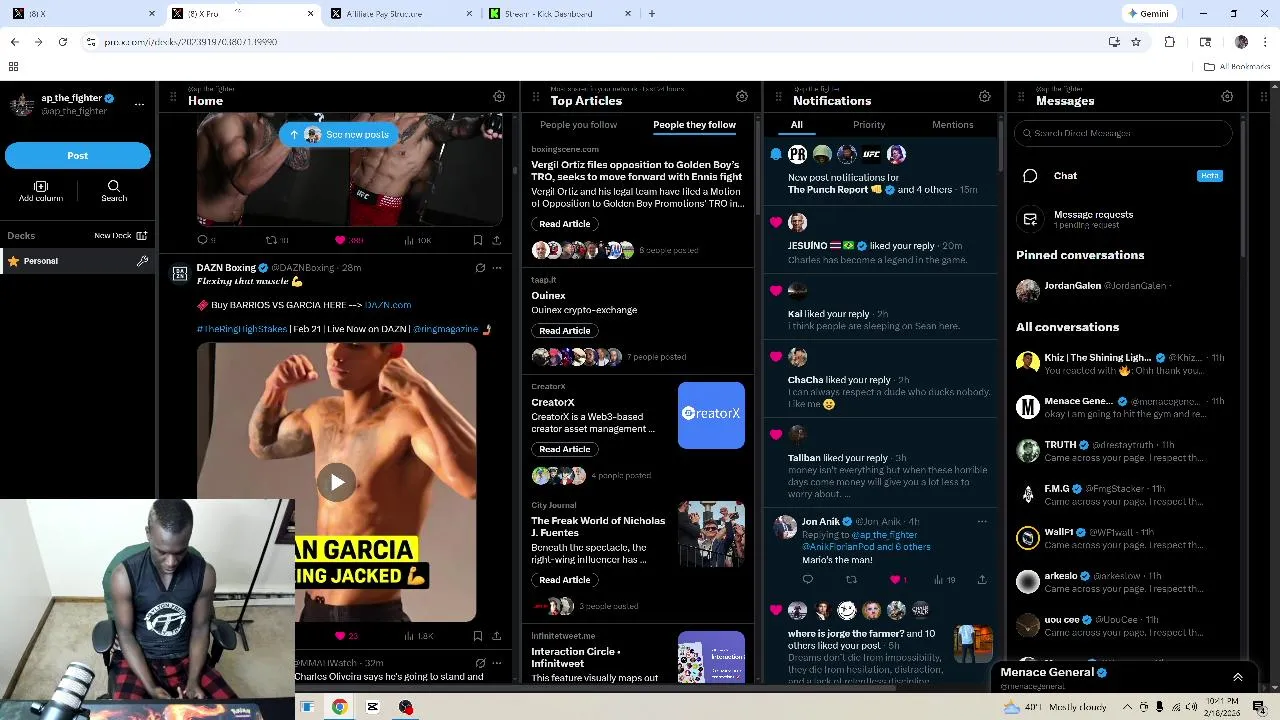The height and width of the screenshot is (720, 1280).
Task: Expand the Menace General chat drawer
Action: (x=1237, y=677)
